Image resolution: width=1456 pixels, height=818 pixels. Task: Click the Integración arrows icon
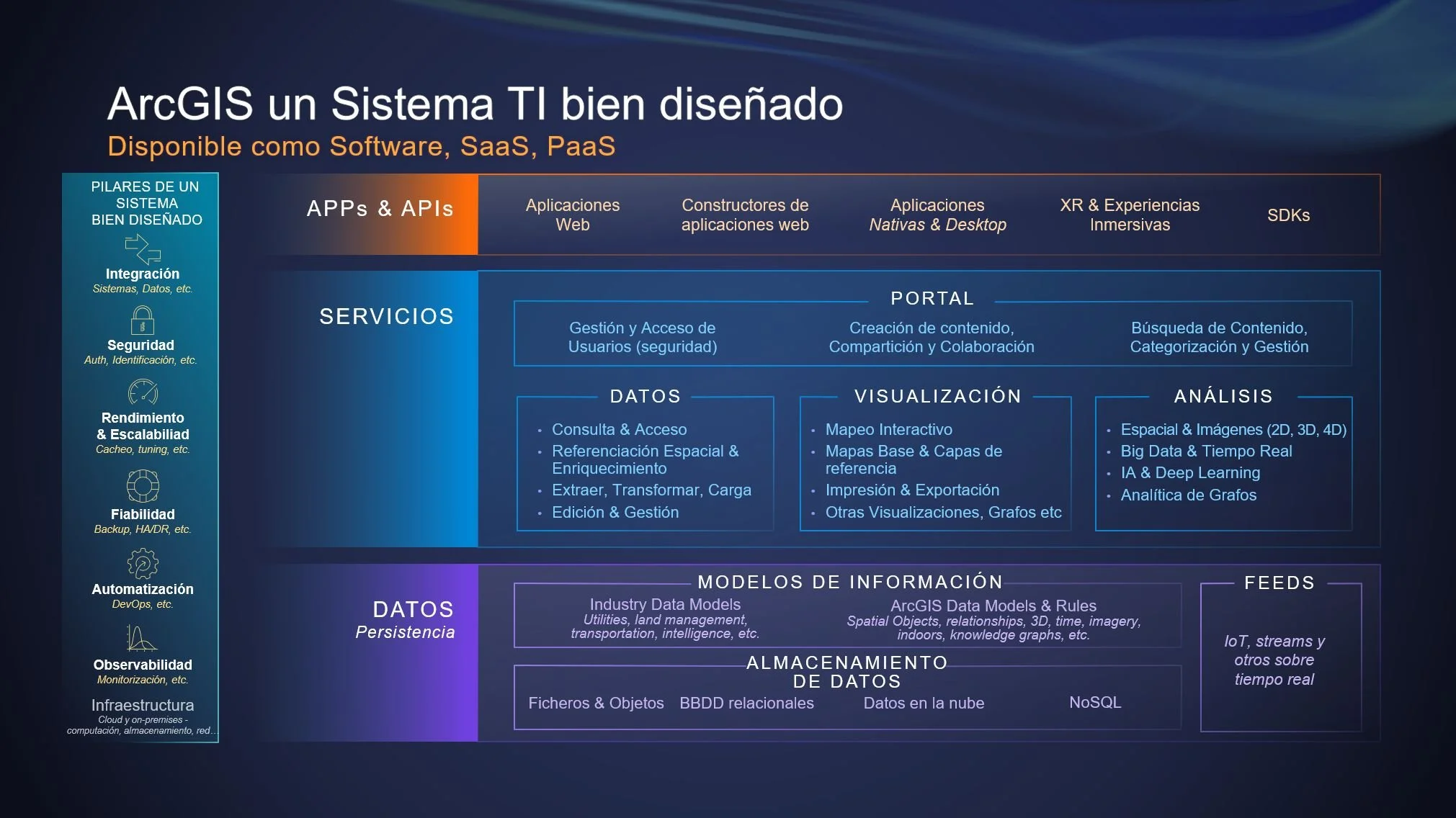143,250
